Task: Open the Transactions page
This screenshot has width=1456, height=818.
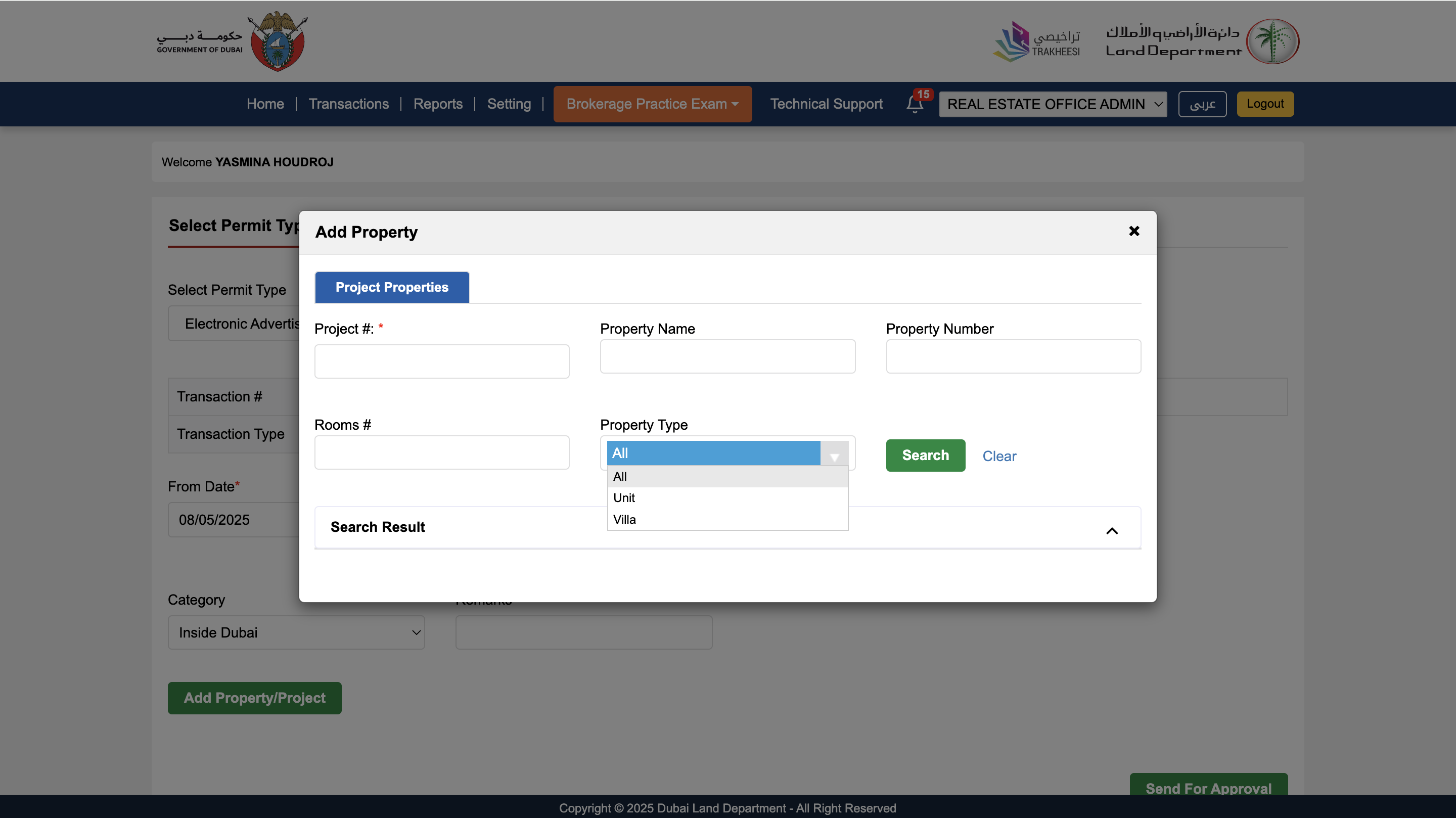Action: 349,104
